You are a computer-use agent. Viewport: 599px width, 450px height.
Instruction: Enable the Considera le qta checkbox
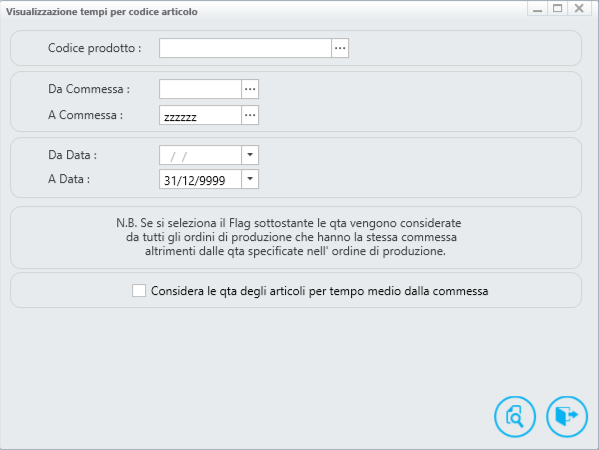coord(139,290)
